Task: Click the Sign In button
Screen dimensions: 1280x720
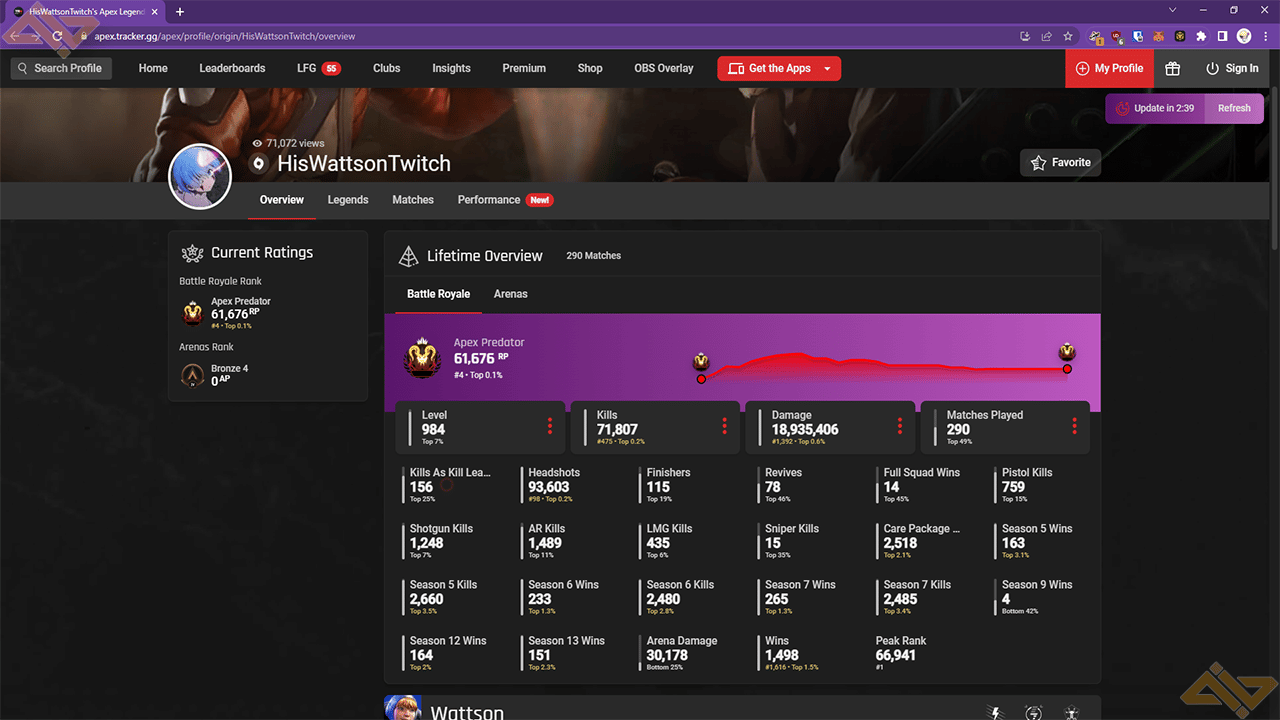Action: (1232, 68)
